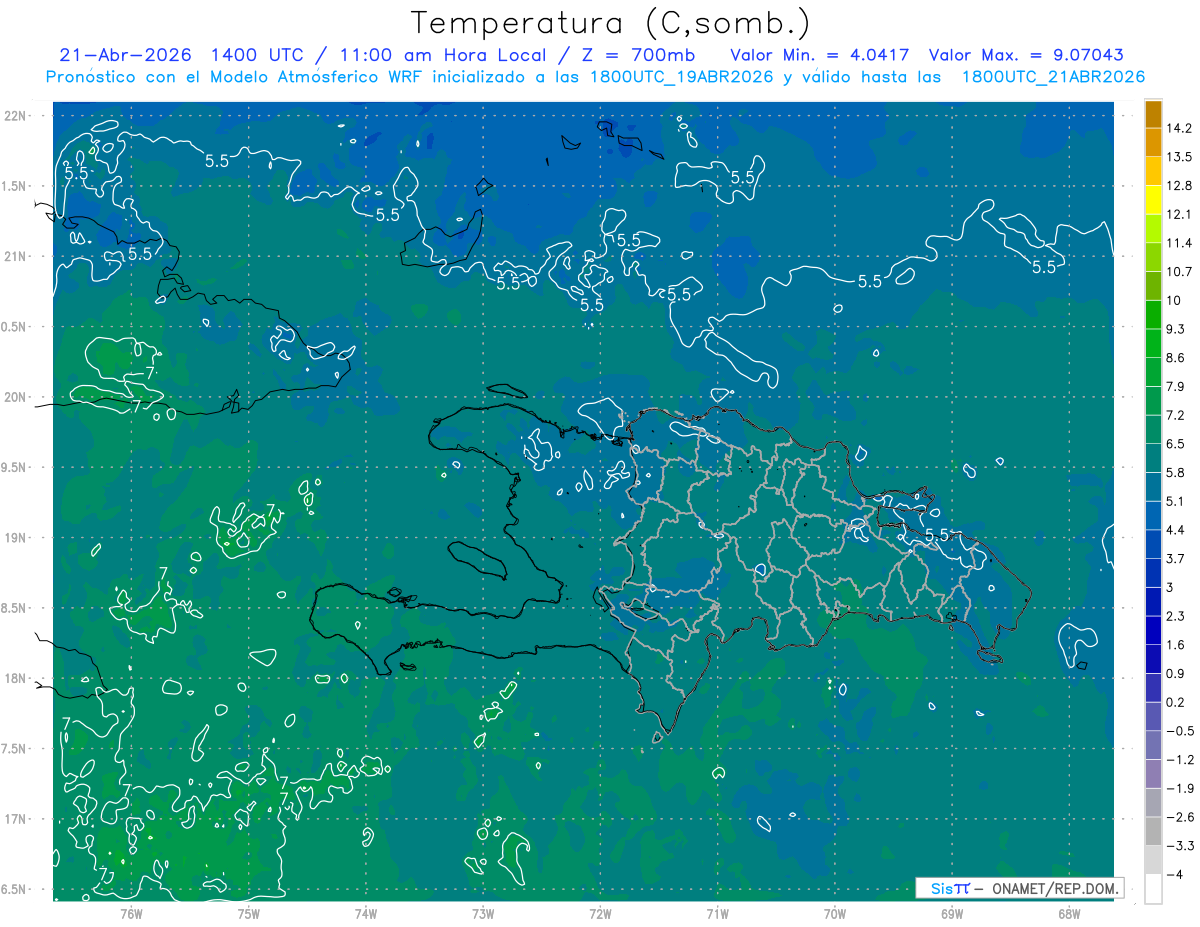Pick the dark orange swatch above 14.2
Image resolution: width=1200 pixels, height=927 pixels.
coord(1153,114)
